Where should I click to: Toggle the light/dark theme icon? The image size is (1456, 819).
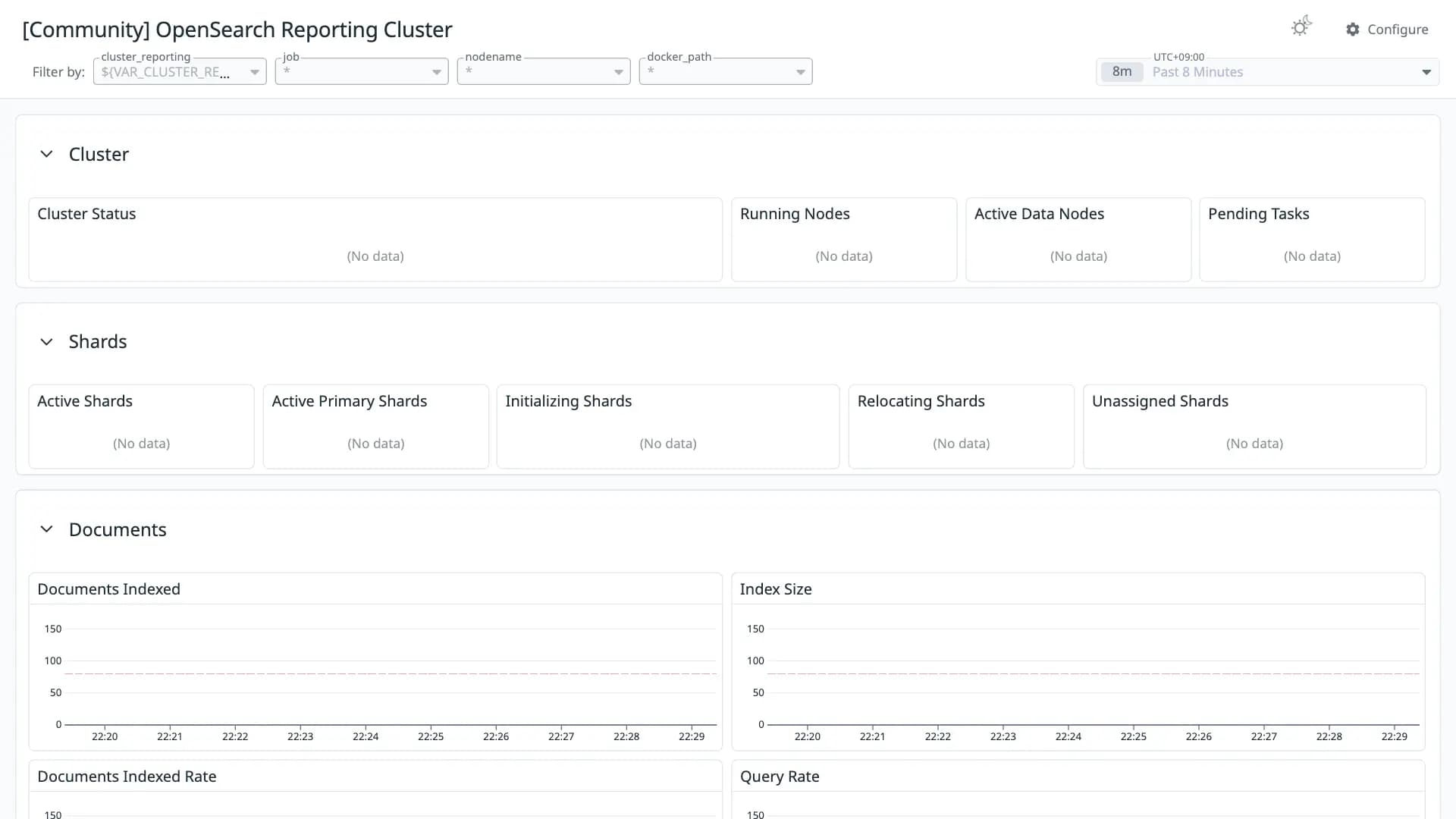tap(1301, 27)
